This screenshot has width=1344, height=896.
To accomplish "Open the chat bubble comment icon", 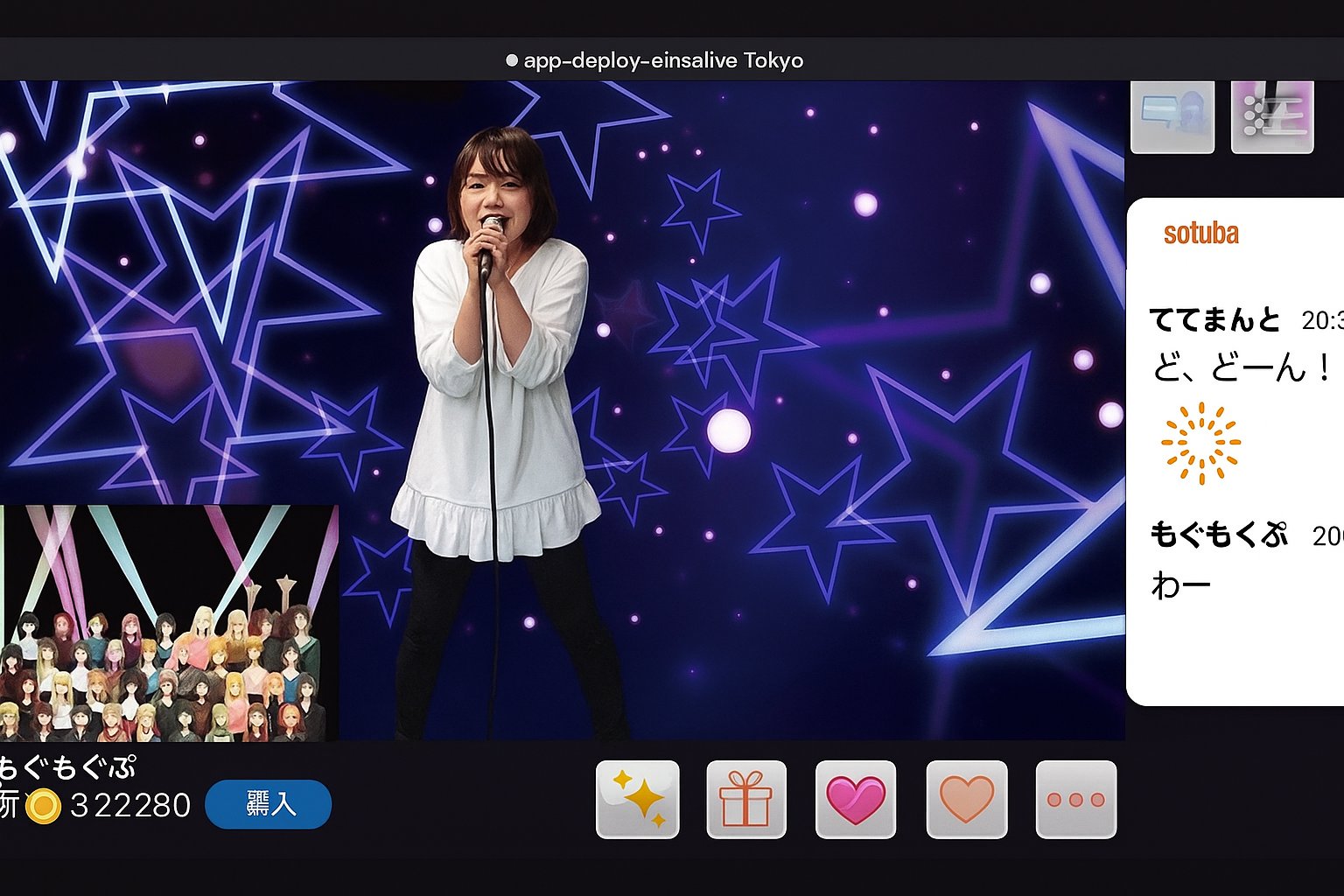I will (x=1172, y=116).
